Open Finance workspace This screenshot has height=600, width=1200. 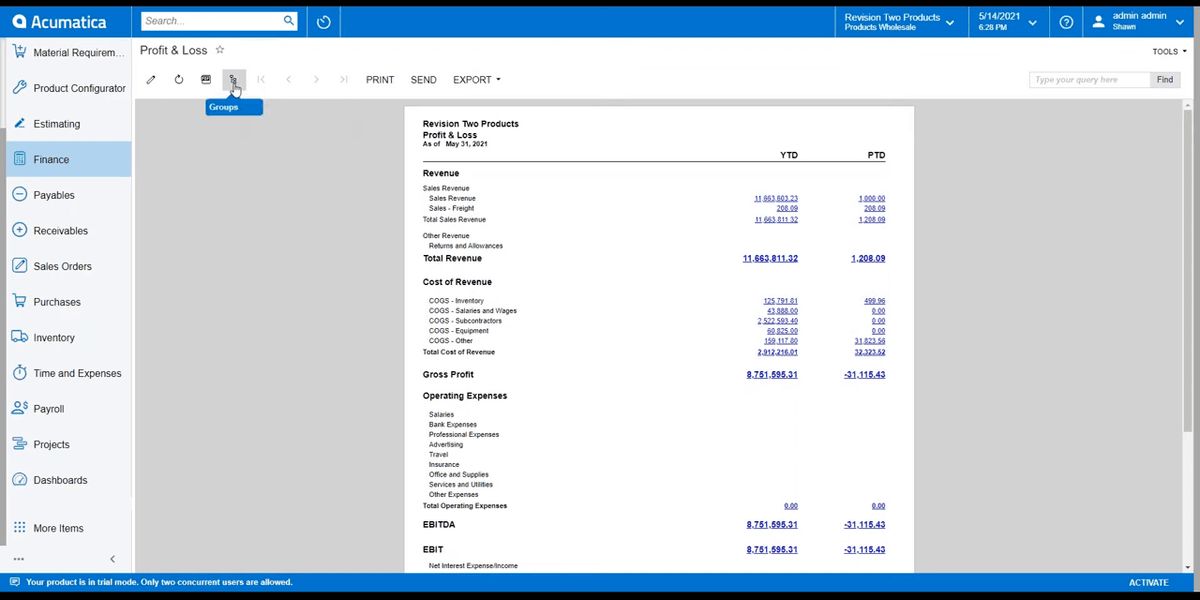(x=65, y=159)
